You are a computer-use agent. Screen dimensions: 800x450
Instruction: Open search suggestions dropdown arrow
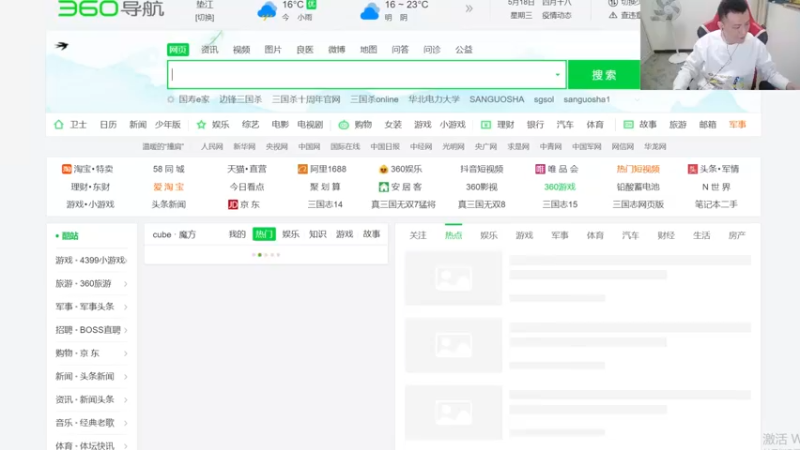tap(557, 75)
